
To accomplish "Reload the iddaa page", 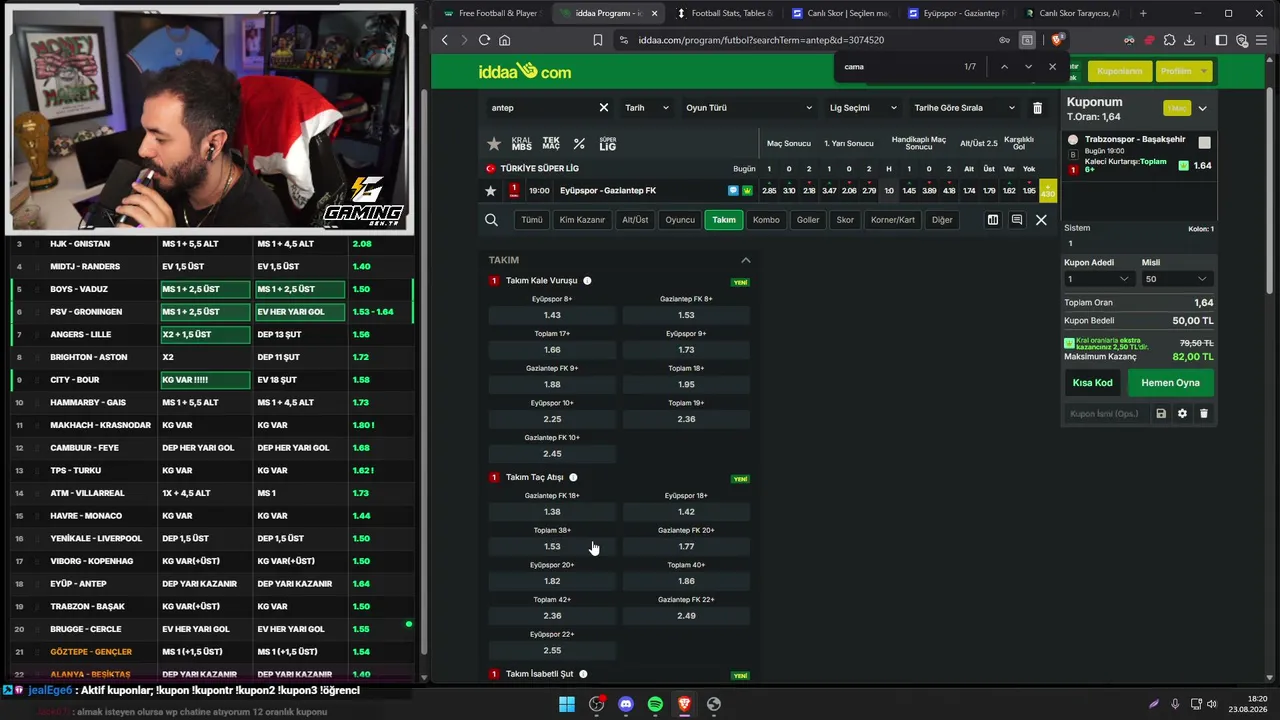I will tap(484, 40).
